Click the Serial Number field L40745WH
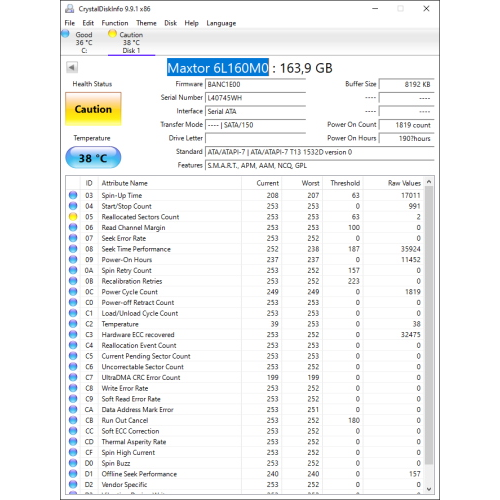500x500 pixels. tap(255, 98)
